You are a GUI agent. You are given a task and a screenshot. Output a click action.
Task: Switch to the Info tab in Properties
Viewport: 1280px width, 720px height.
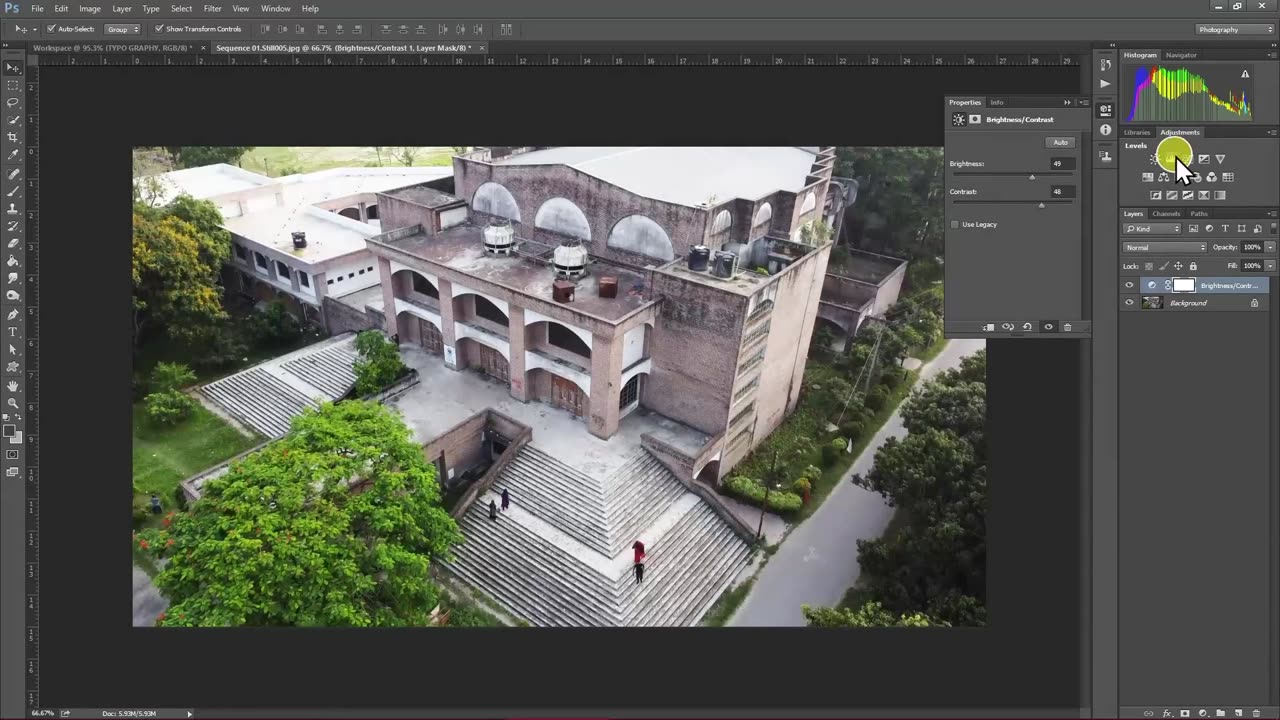point(997,102)
